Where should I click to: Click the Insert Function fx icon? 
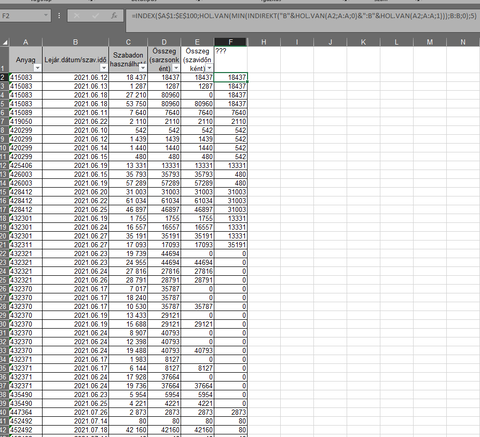tap(114, 16)
